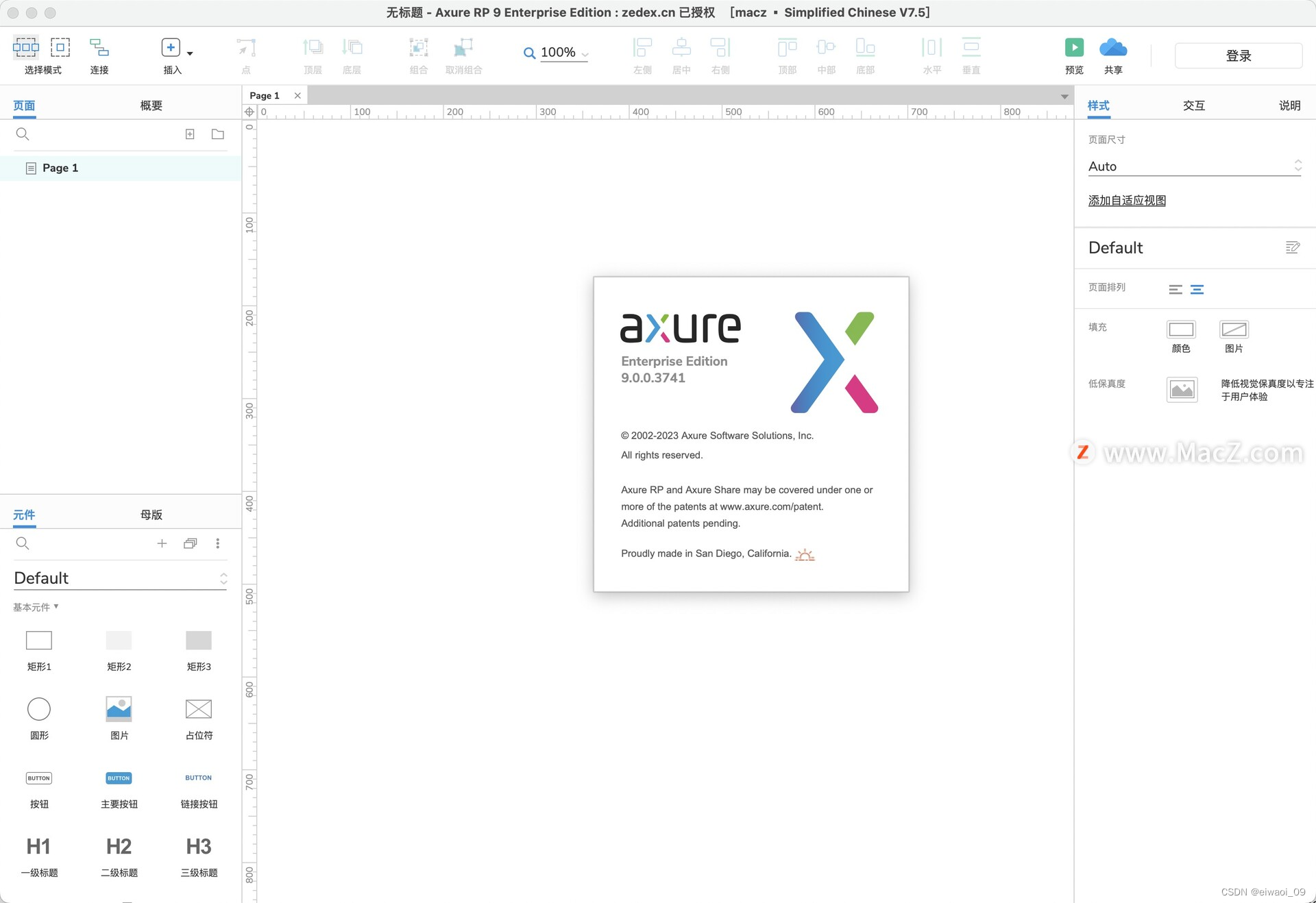Viewport: 1316px width, 903px height.
Task: Click the 添加自适应视图 link
Action: pos(1126,200)
